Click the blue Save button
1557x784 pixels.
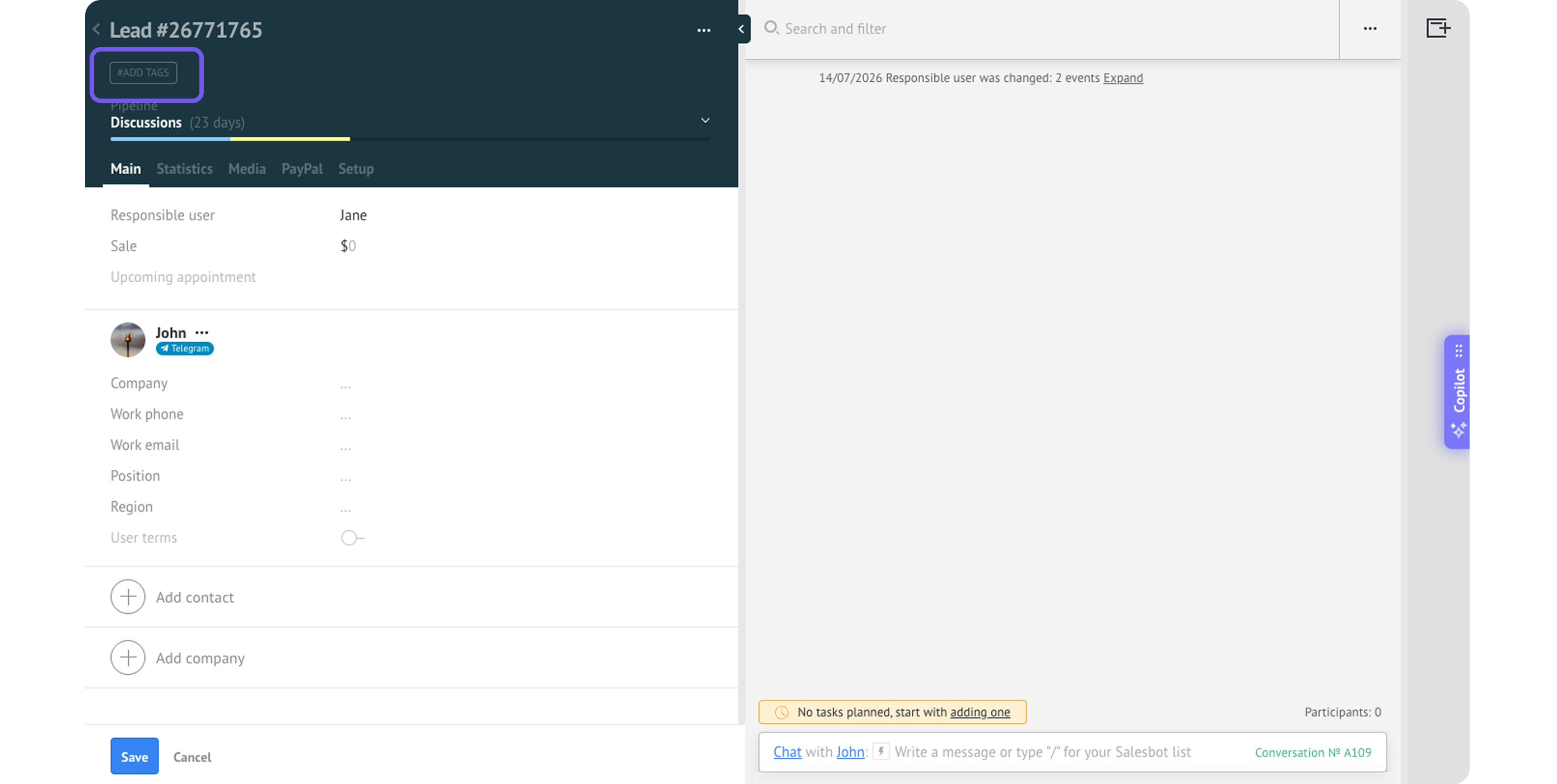coord(134,755)
